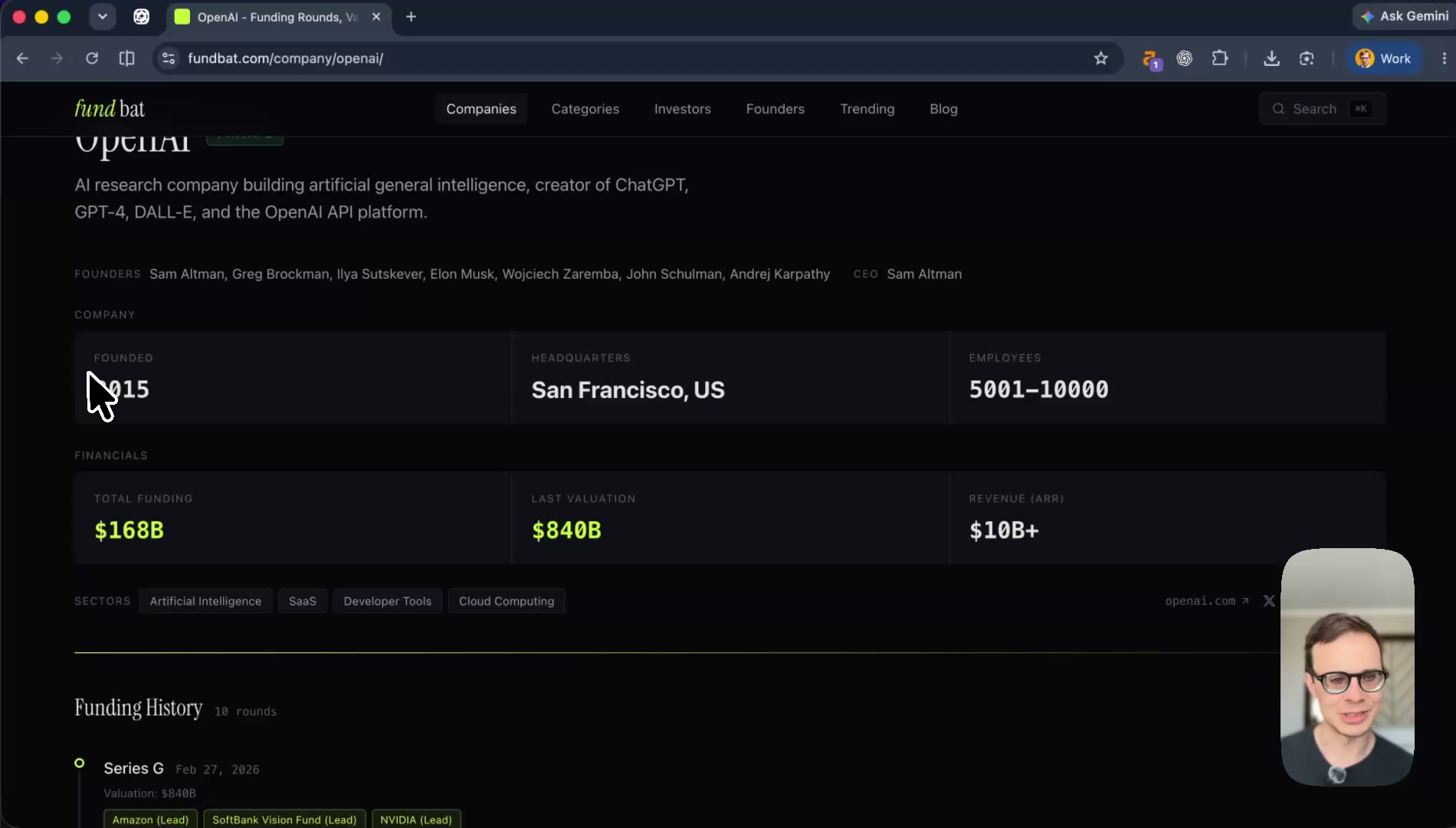Click the address bar URL
The height and width of the screenshot is (828, 1456).
(285, 58)
